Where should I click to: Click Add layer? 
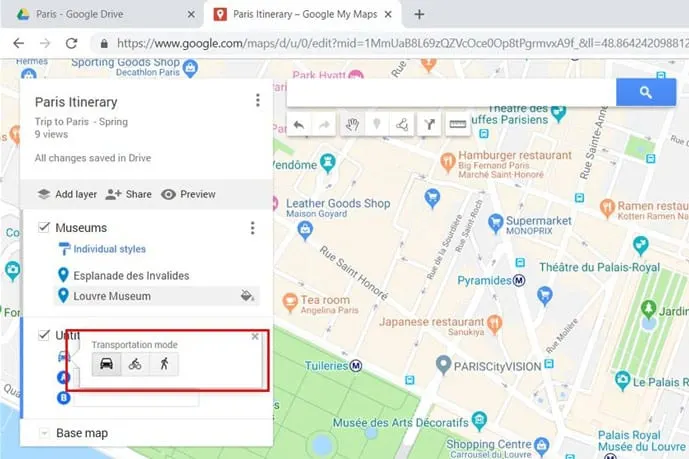pyautogui.click(x=67, y=194)
